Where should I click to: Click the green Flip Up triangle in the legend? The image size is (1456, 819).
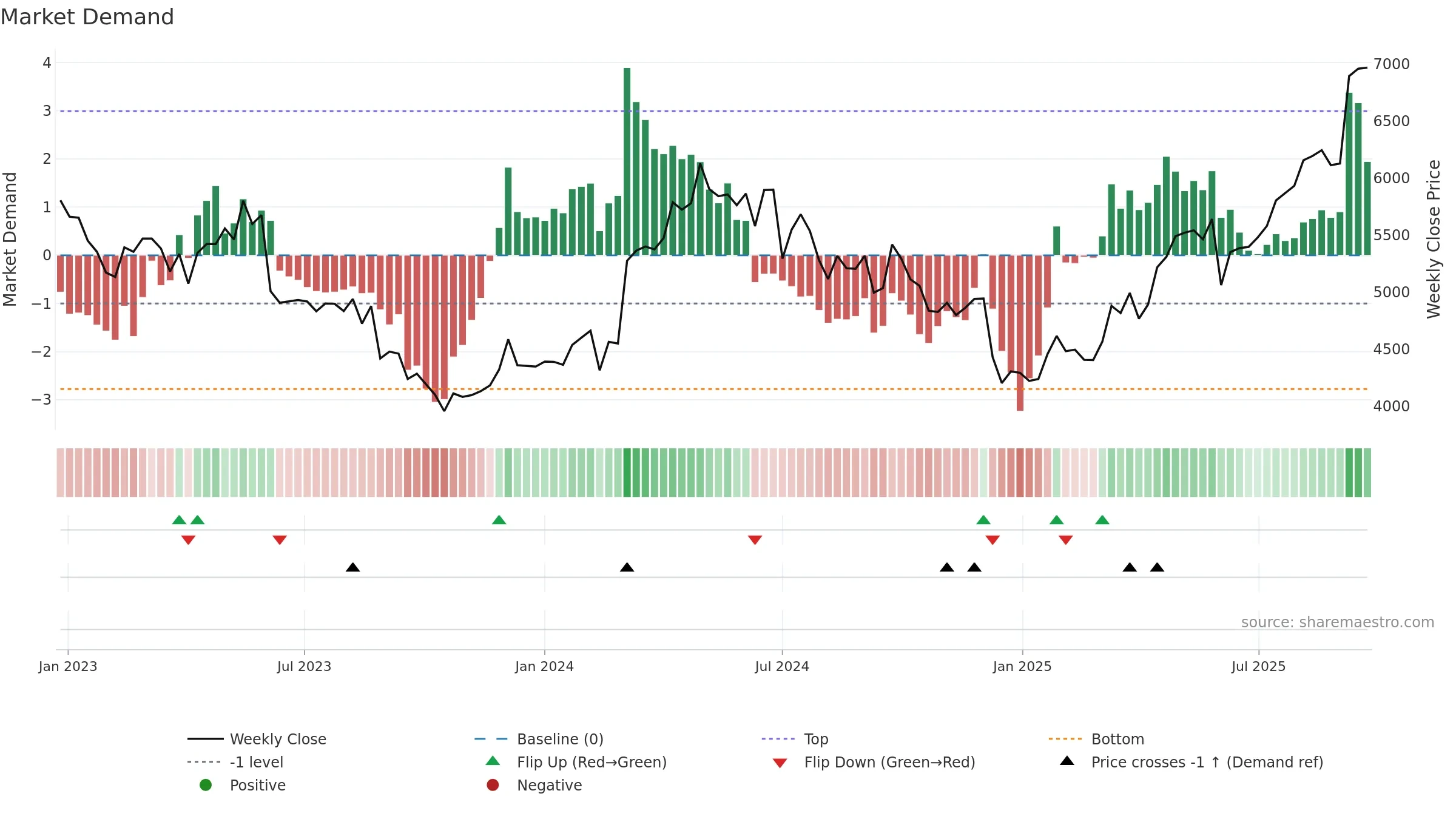[493, 761]
